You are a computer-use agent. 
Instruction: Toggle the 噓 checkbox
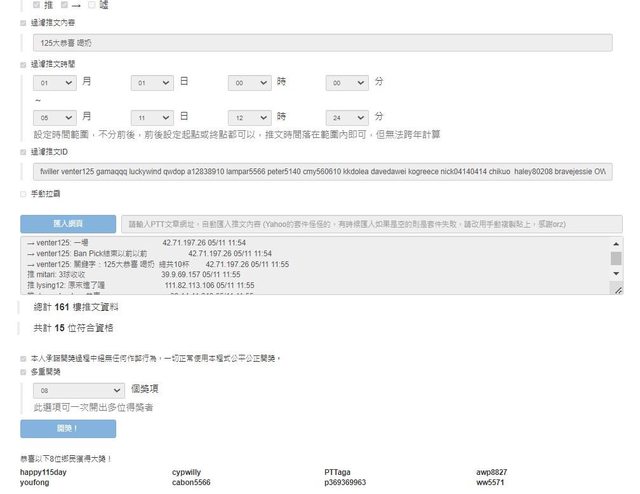tap(93, 5)
